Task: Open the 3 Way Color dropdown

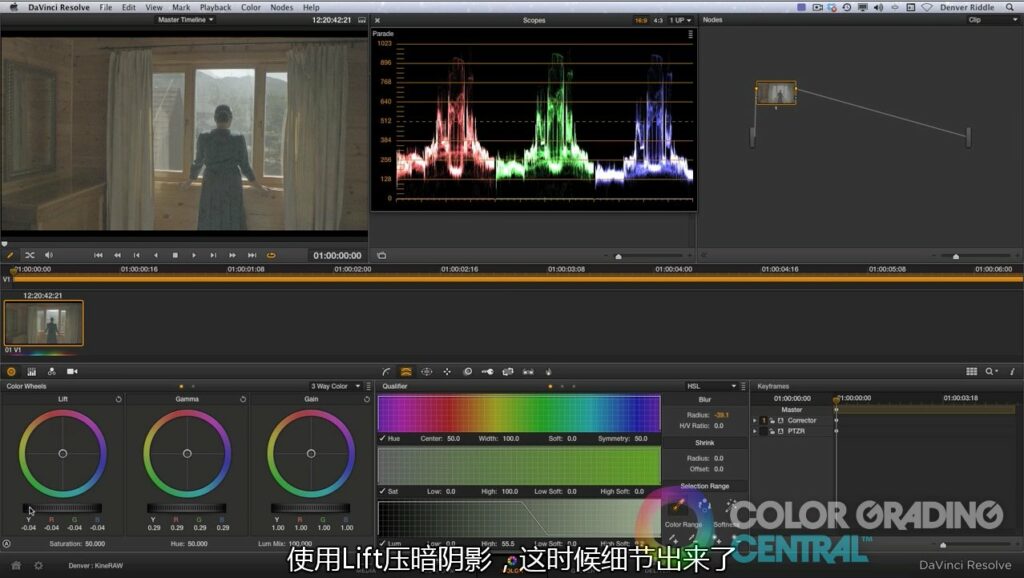Action: [330, 385]
